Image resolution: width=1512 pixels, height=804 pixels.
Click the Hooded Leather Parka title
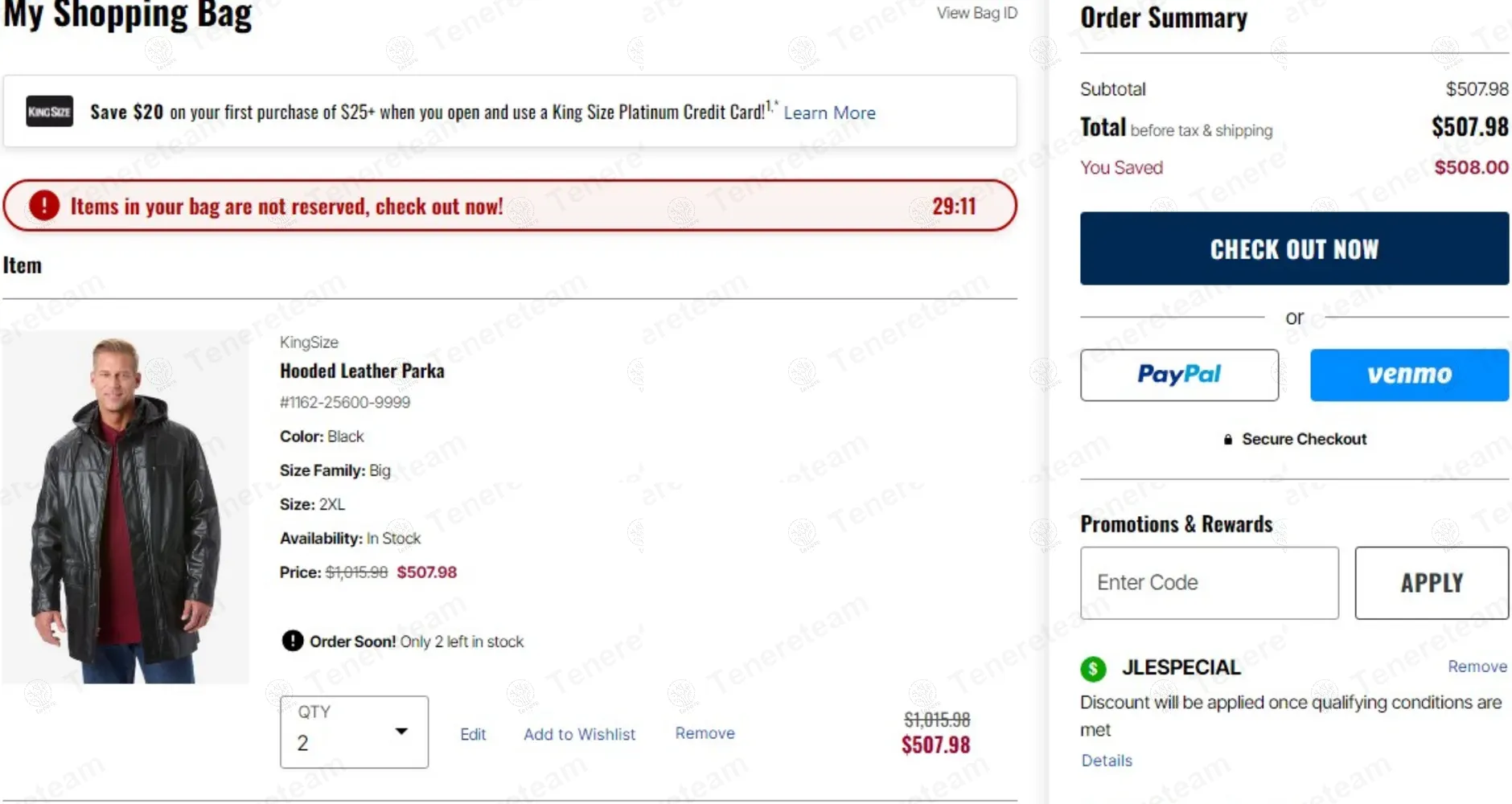click(362, 371)
